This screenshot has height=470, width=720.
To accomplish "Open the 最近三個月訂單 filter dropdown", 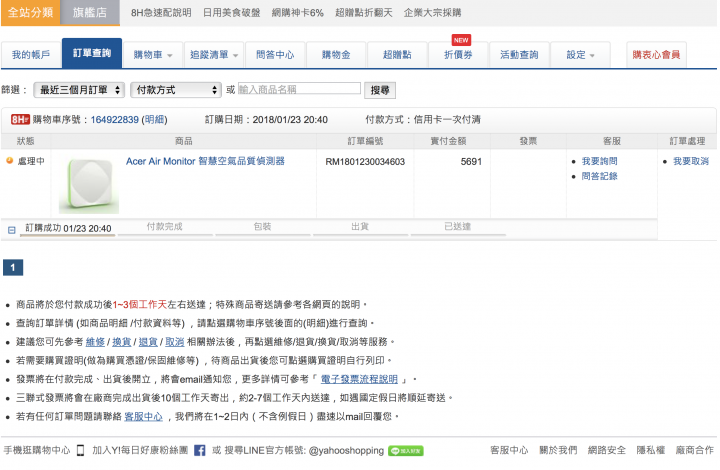I will pyautogui.click(x=79, y=90).
